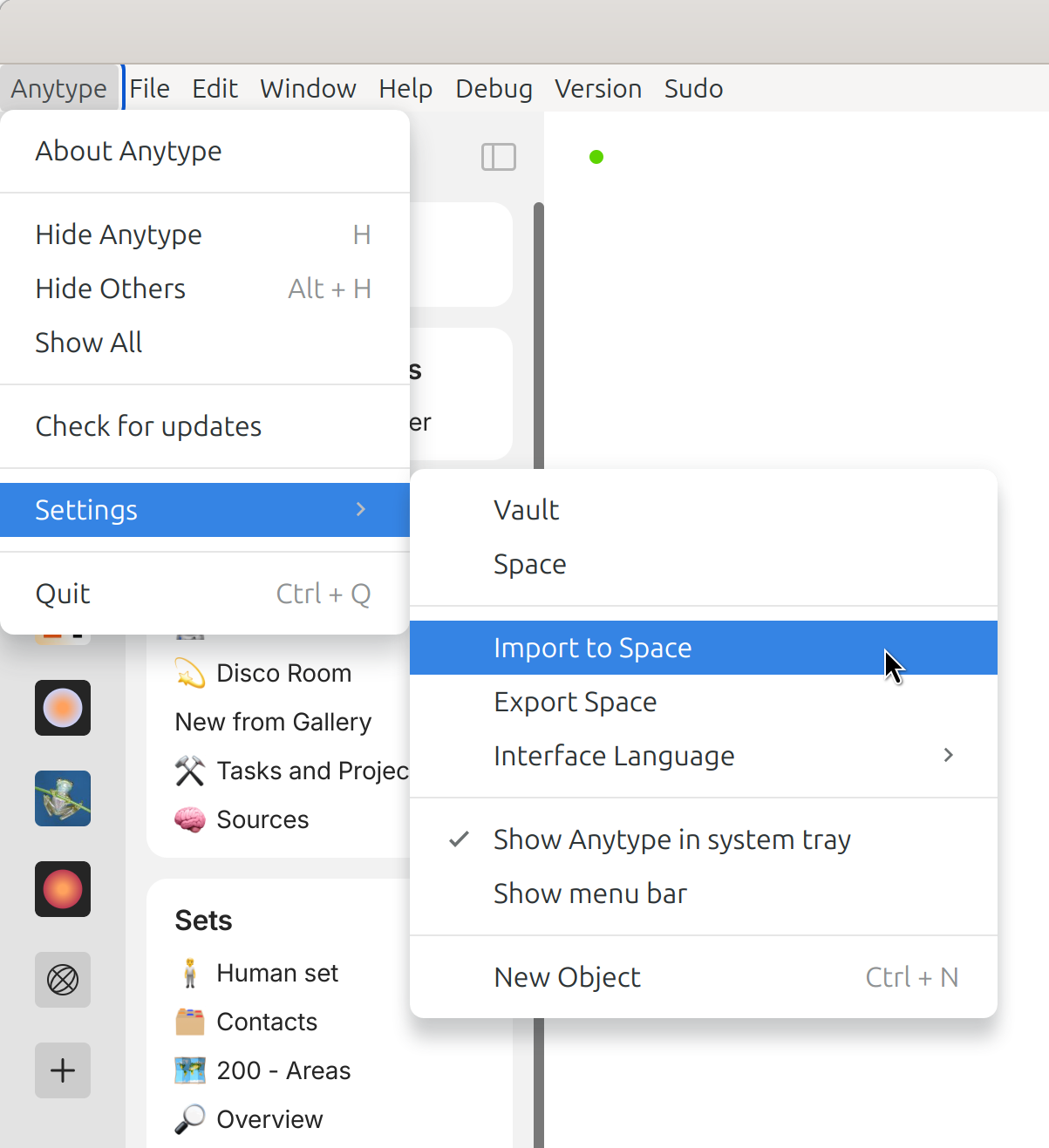Open the Debug menu
Screen dimensions: 1049x1148
click(x=494, y=88)
